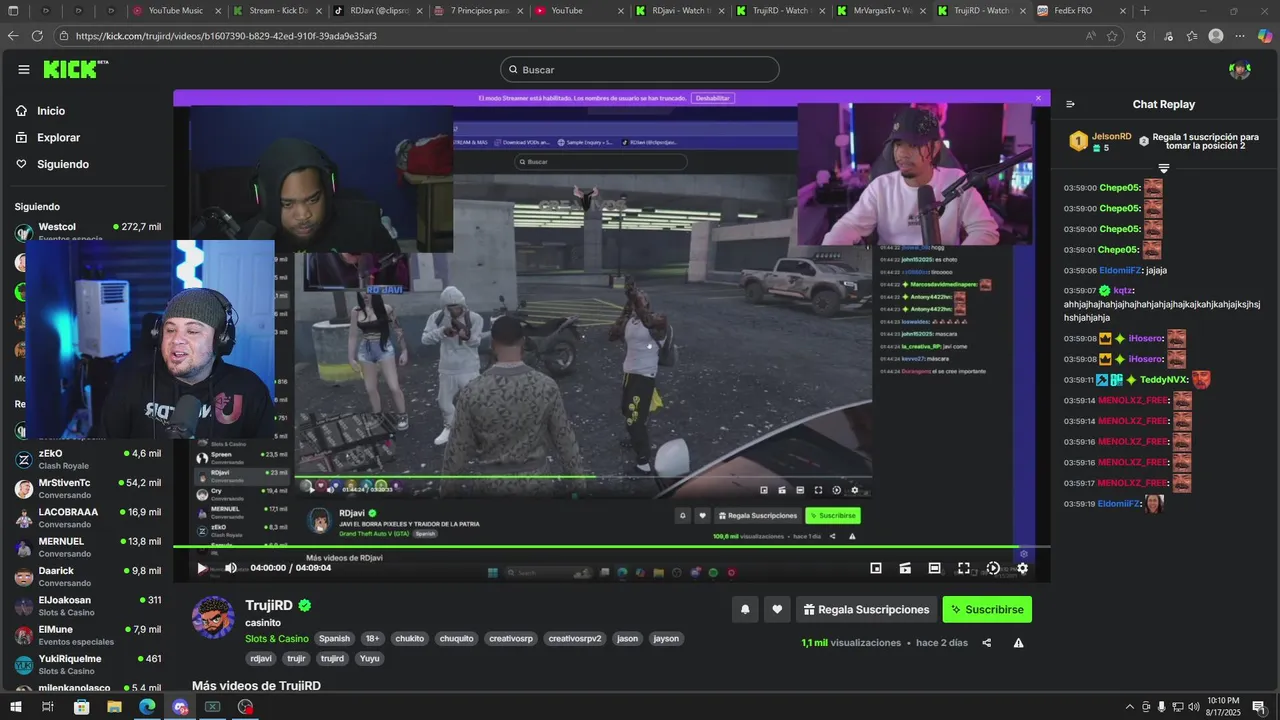Screen dimensions: 1280x720
Task: Open video settings gear
Action: point(1022,568)
